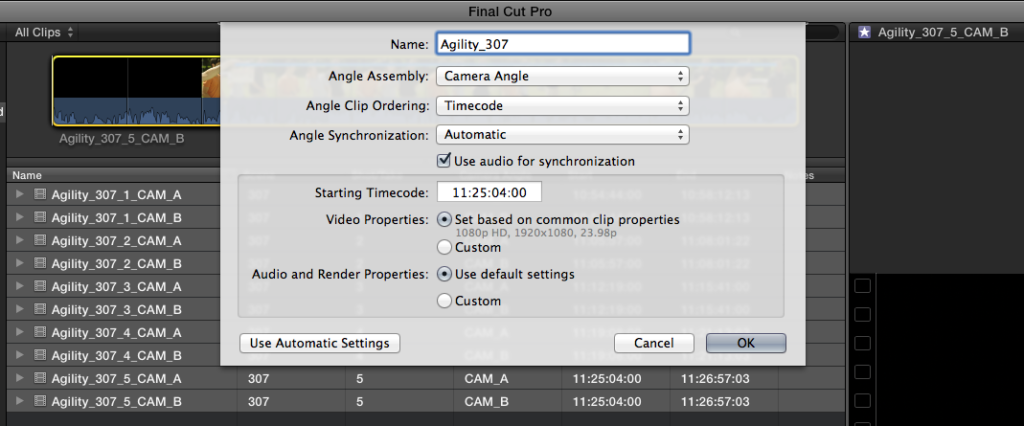The width and height of the screenshot is (1024, 426).
Task: Select Use default settings radio button
Action: [444, 274]
